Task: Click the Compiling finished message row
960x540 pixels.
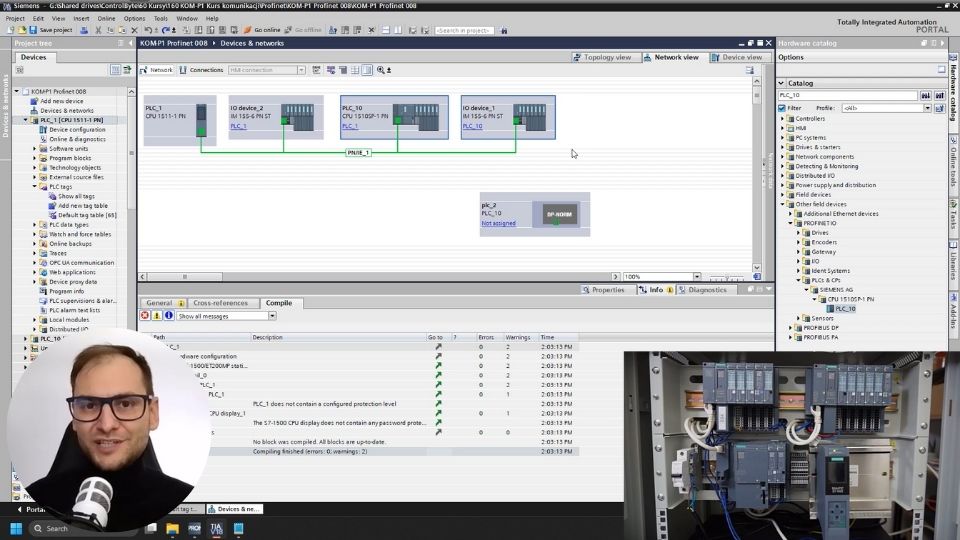Action: [x=359, y=451]
